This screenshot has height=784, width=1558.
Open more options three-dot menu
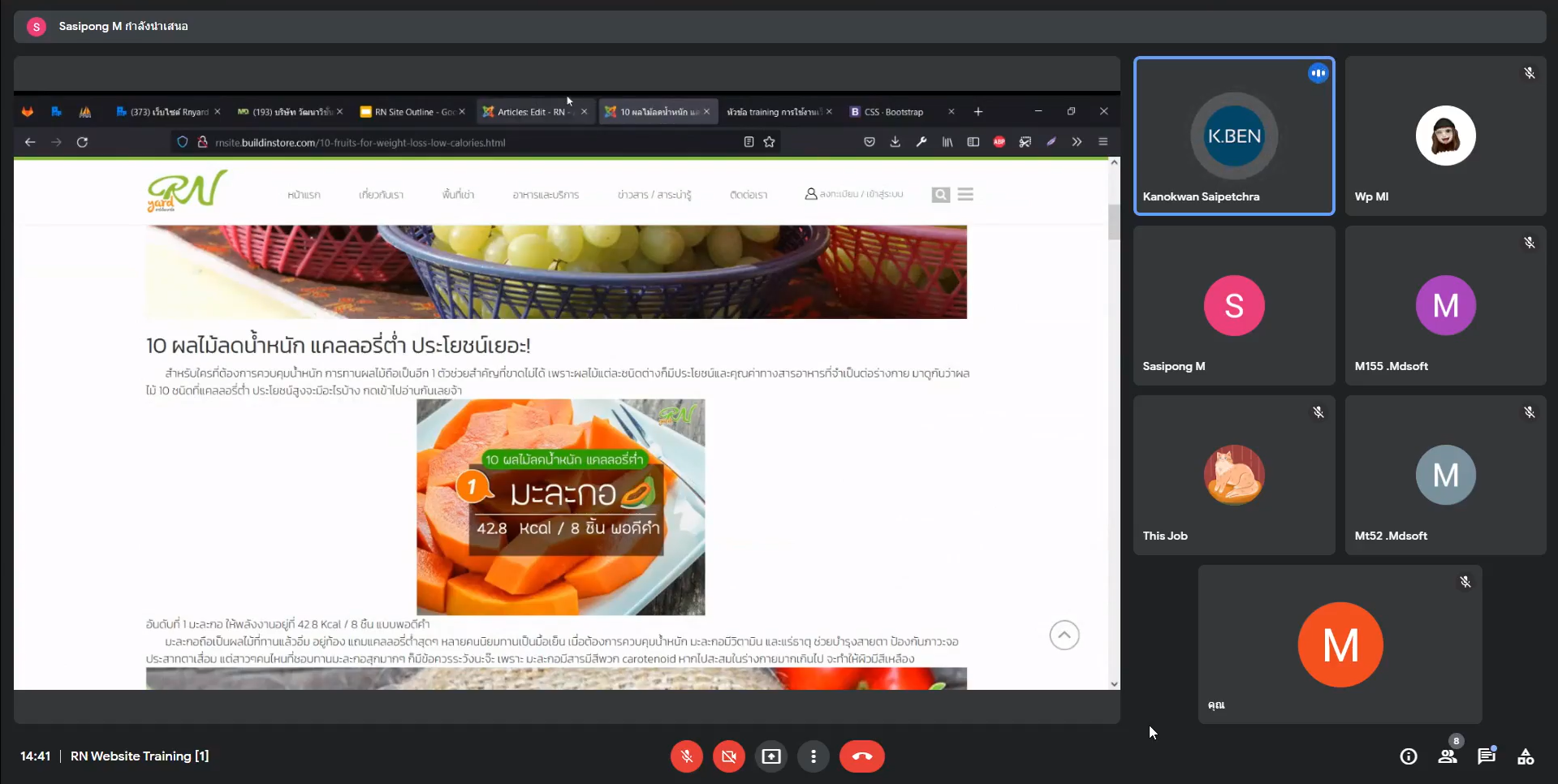coord(813,756)
